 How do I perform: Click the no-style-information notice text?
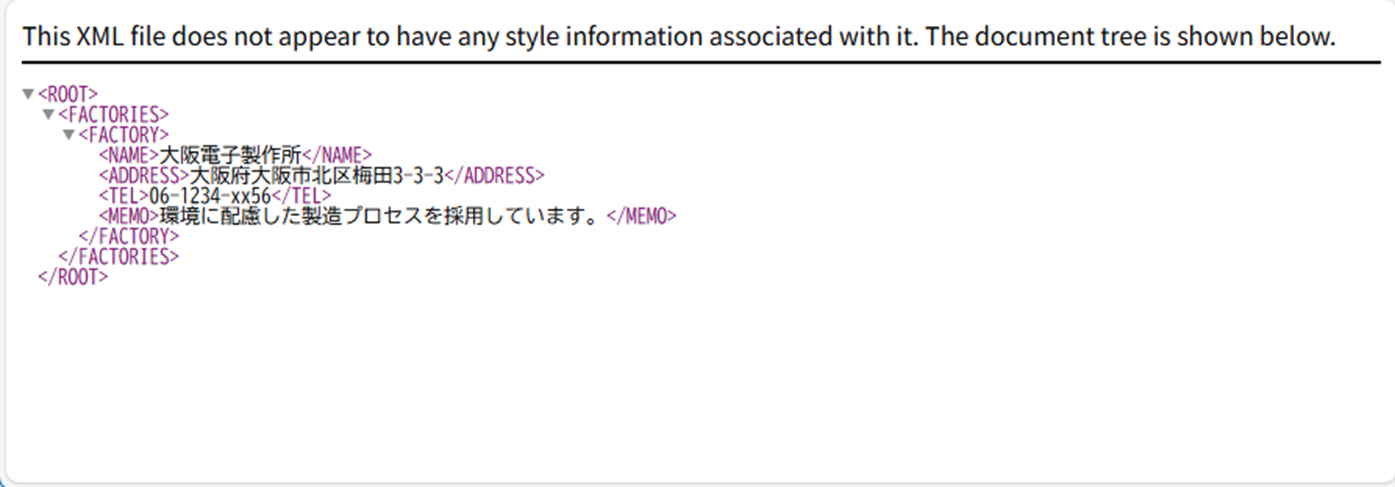(x=679, y=37)
